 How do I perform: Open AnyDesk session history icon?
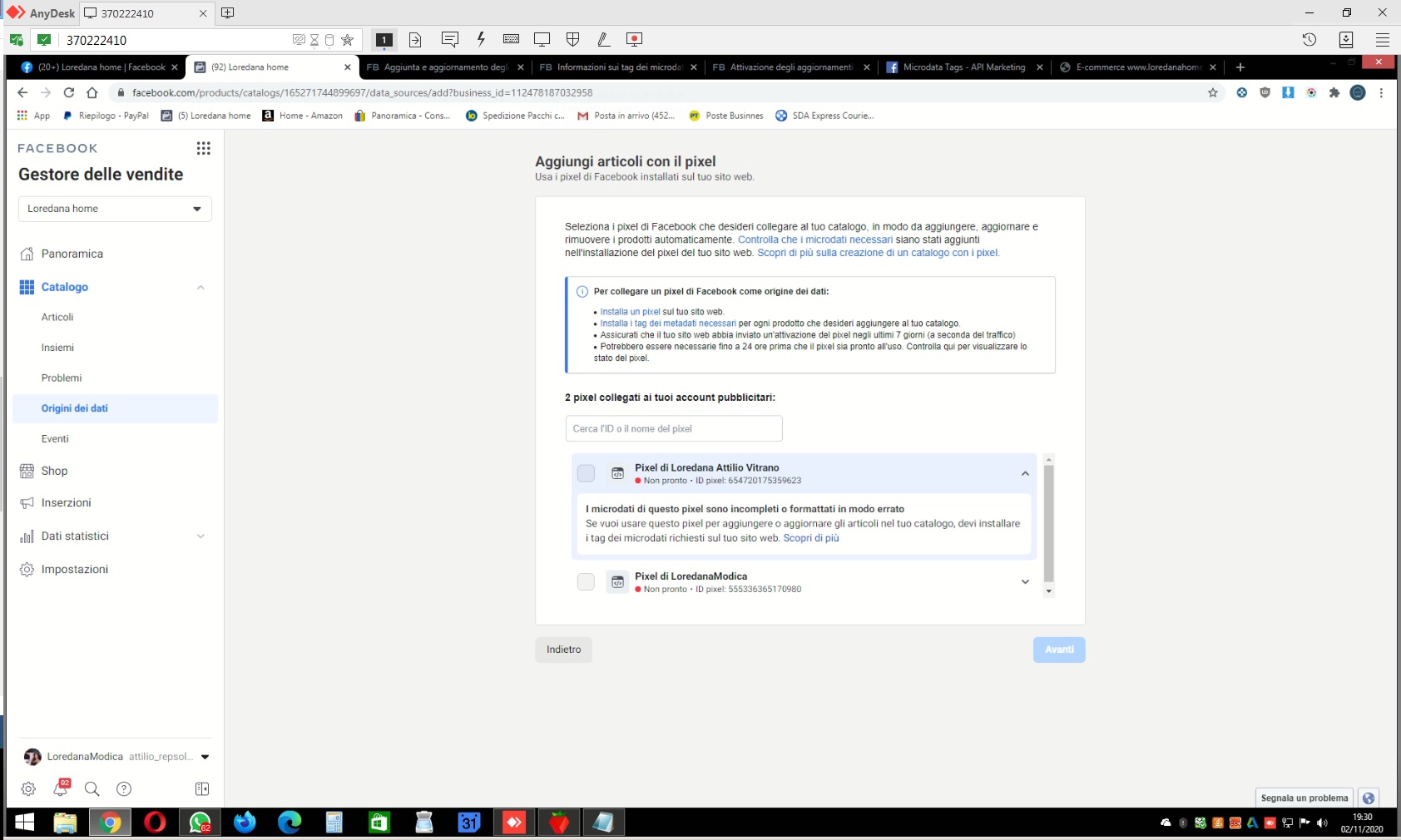point(1309,39)
